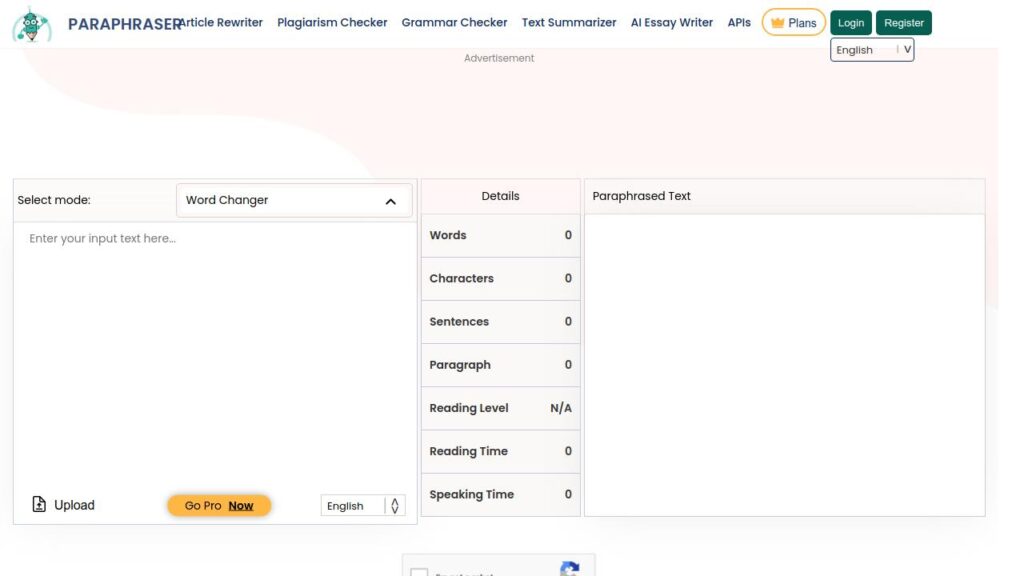Open the AI Essay Writer page
The width and height of the screenshot is (1024, 576).
(672, 22)
